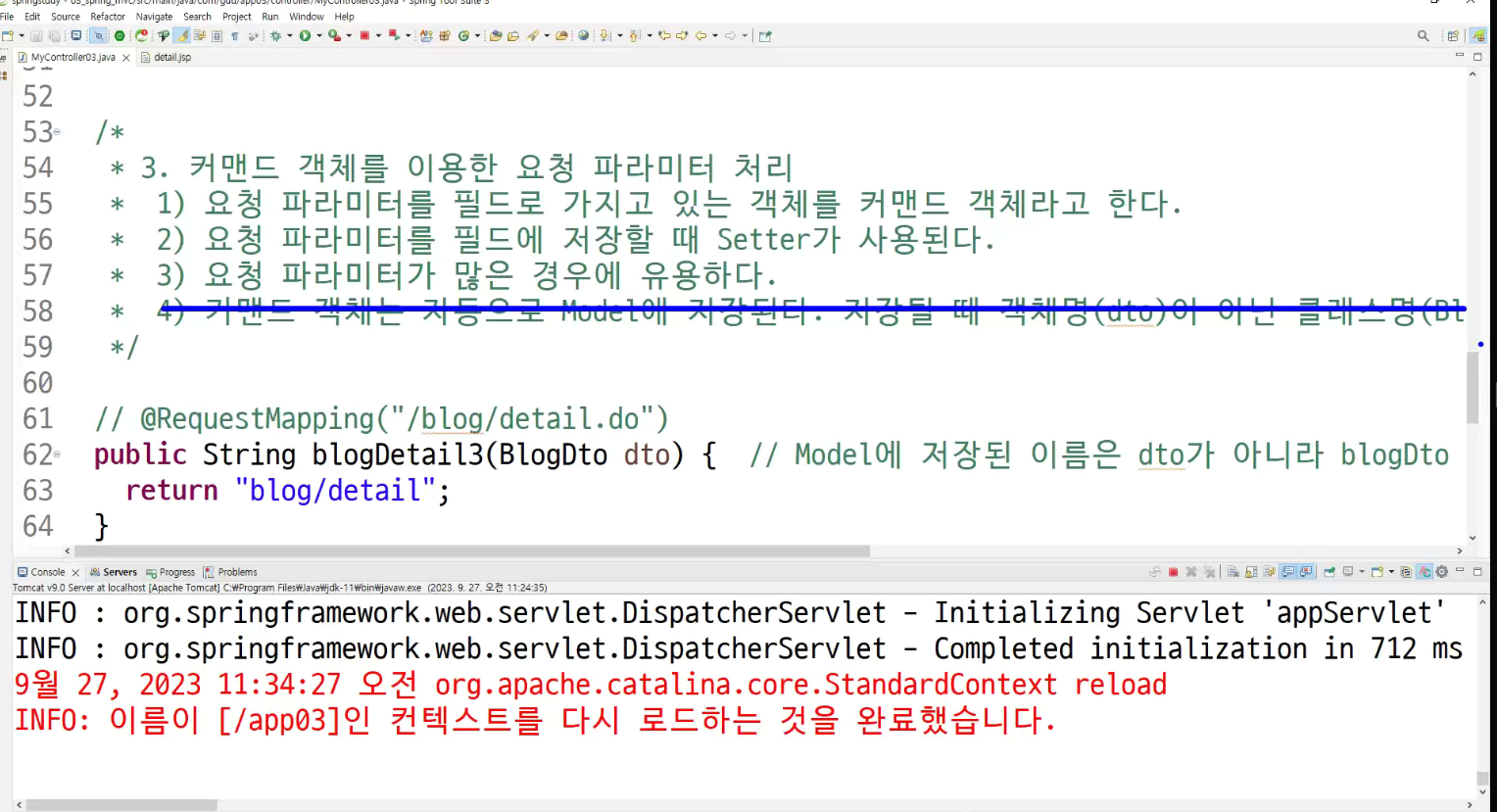Click the editor vertical scrollbar thumb
Screen dimensions: 1497x812
[1473, 387]
